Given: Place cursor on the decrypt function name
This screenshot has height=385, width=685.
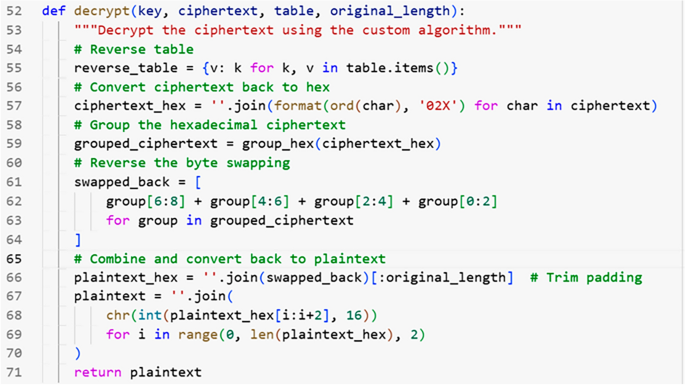Looking at the screenshot, I should (x=101, y=11).
